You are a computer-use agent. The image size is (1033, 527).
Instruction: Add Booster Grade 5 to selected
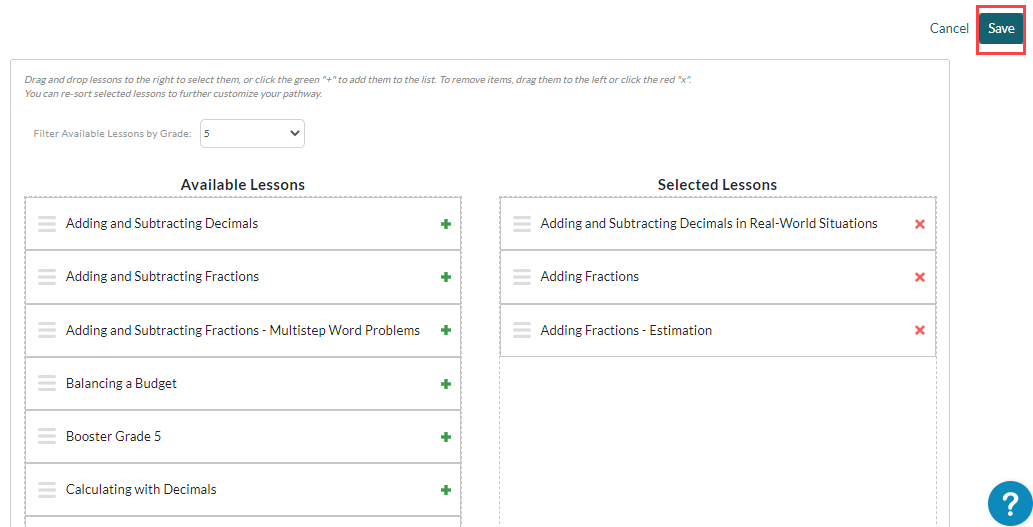tap(446, 437)
